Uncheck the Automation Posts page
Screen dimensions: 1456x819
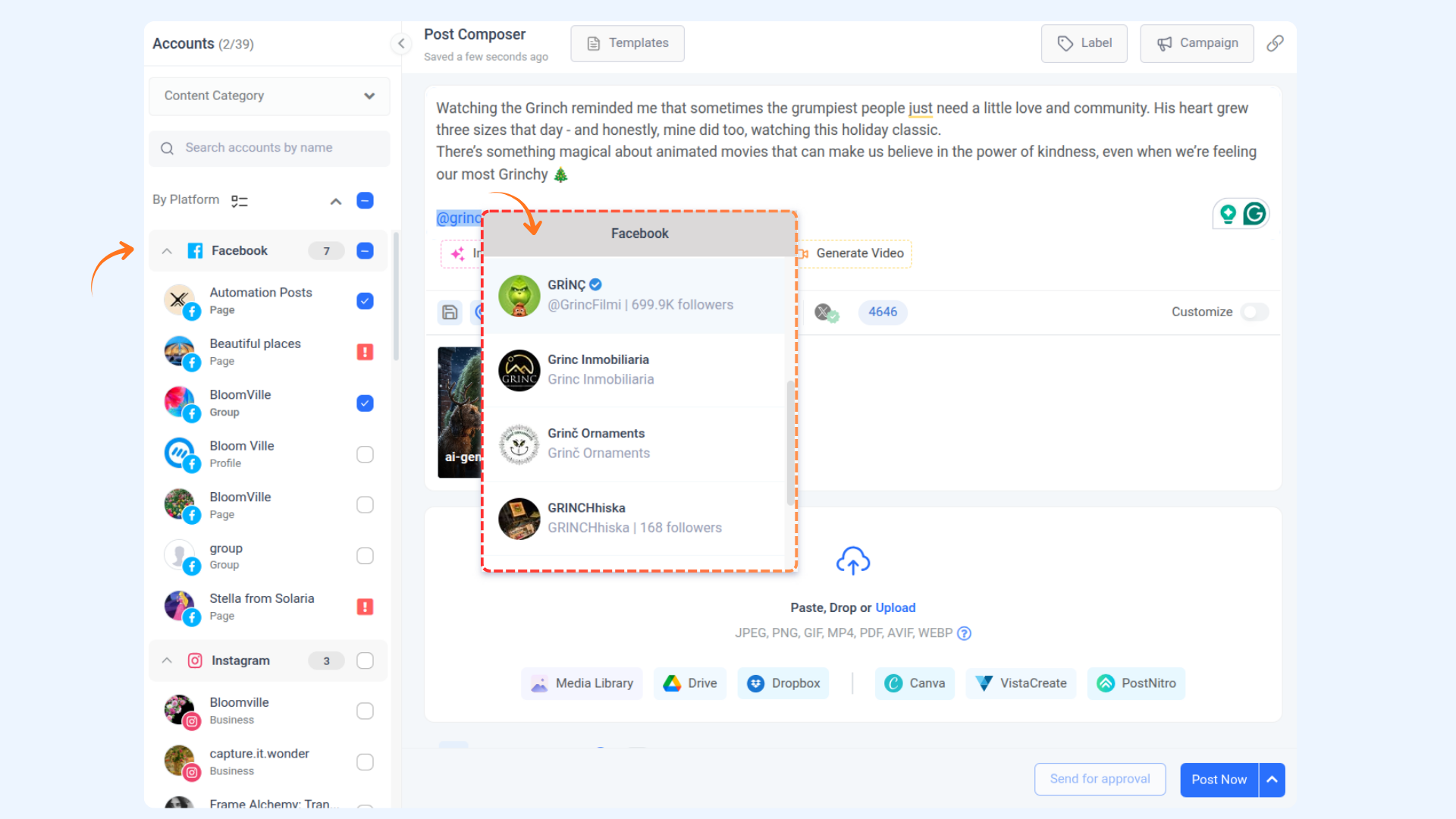point(365,301)
